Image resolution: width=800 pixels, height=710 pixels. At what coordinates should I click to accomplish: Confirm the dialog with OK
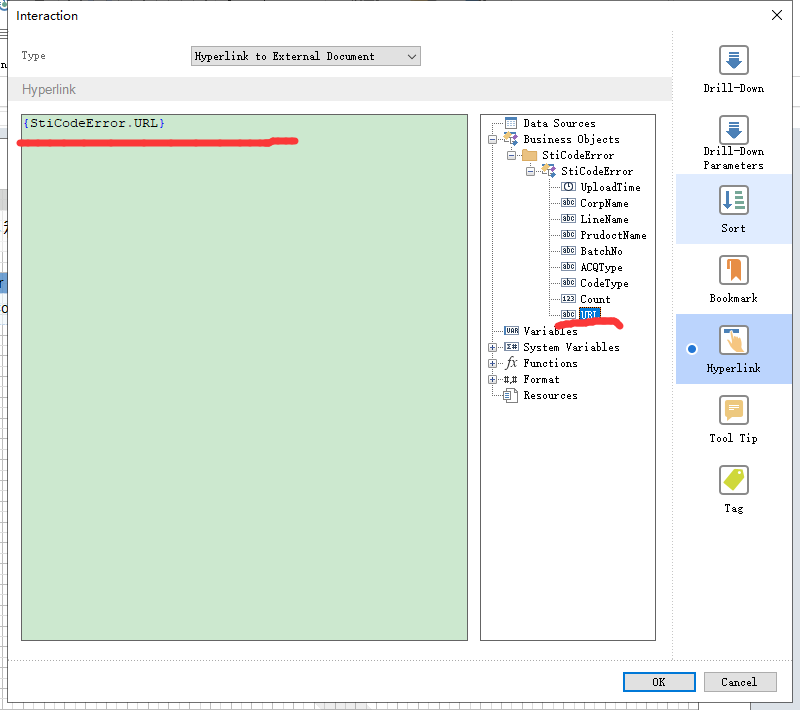(x=659, y=682)
